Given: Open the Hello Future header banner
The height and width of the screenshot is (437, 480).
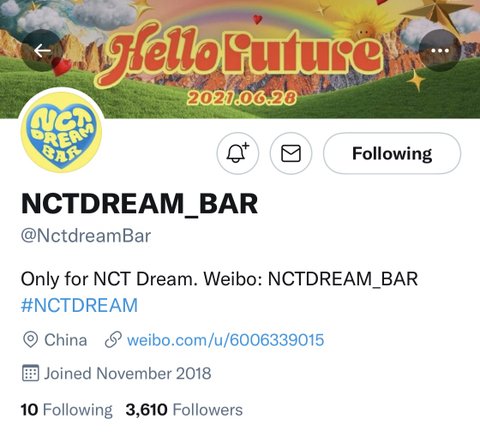Looking at the screenshot, I should point(240,59).
